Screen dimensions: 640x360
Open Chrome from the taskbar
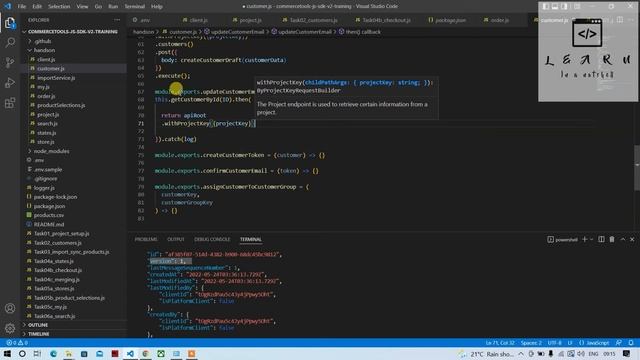click(145, 353)
